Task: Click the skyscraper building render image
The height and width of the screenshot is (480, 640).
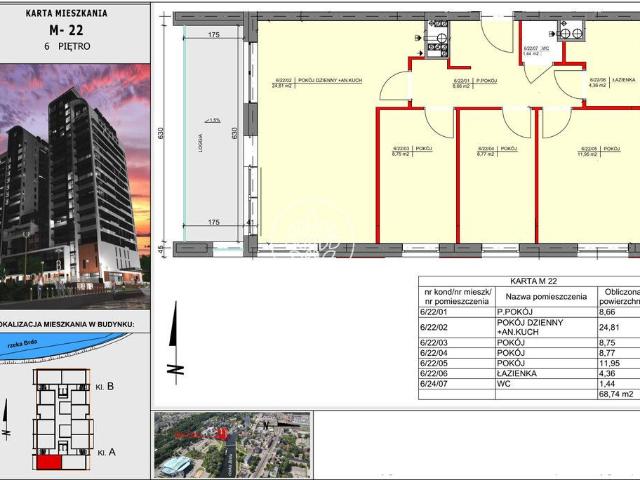Action: (75, 186)
